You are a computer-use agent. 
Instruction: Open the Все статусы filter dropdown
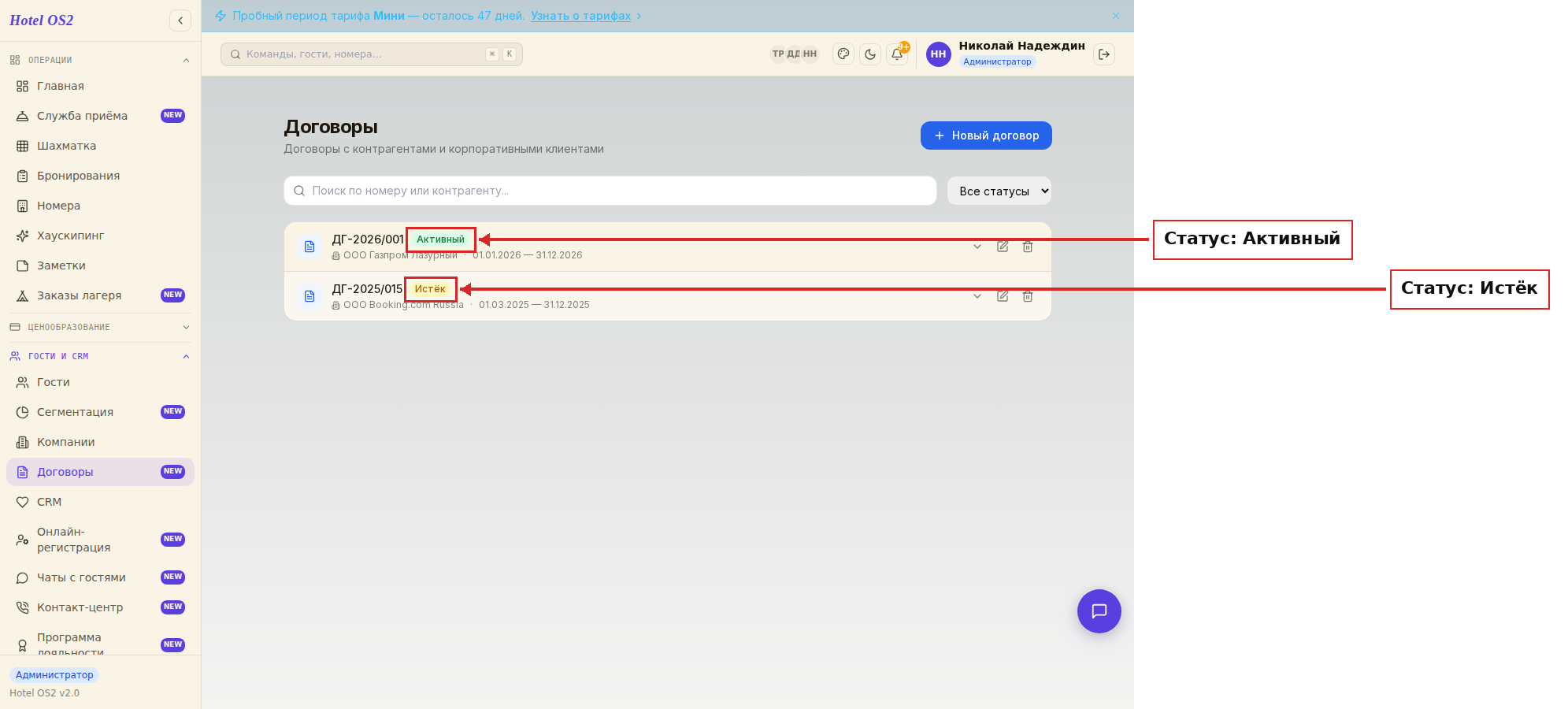999,191
